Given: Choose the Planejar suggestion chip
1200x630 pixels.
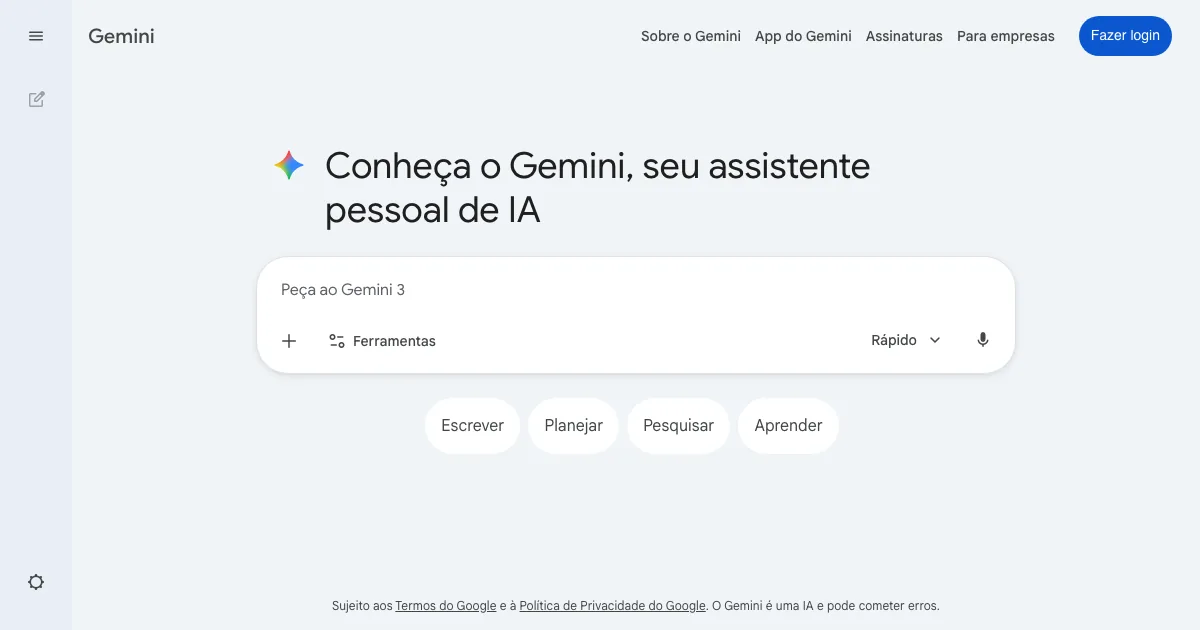Looking at the screenshot, I should click(x=573, y=425).
